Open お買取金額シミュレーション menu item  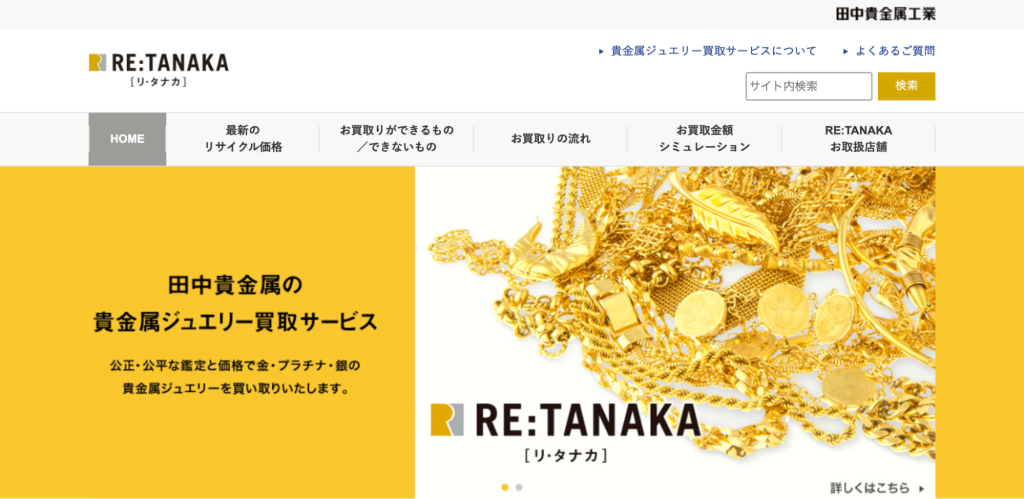click(705, 139)
